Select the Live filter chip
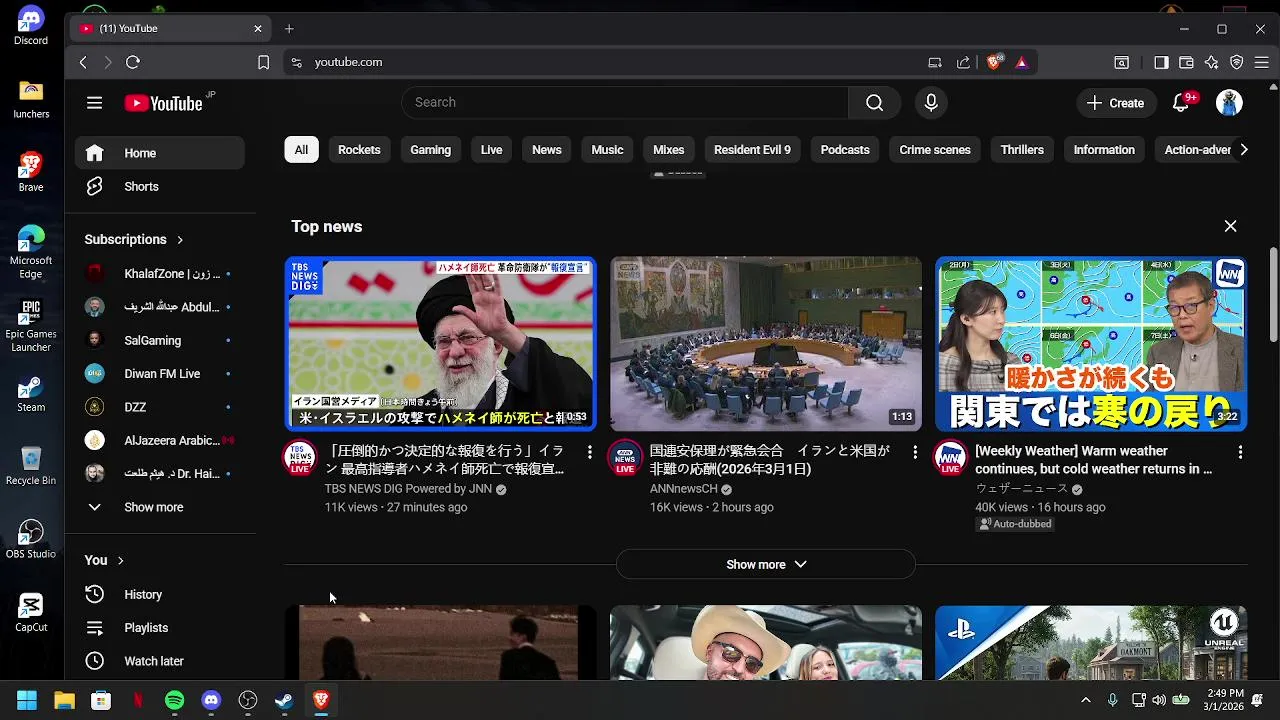The width and height of the screenshot is (1280, 720). click(491, 150)
